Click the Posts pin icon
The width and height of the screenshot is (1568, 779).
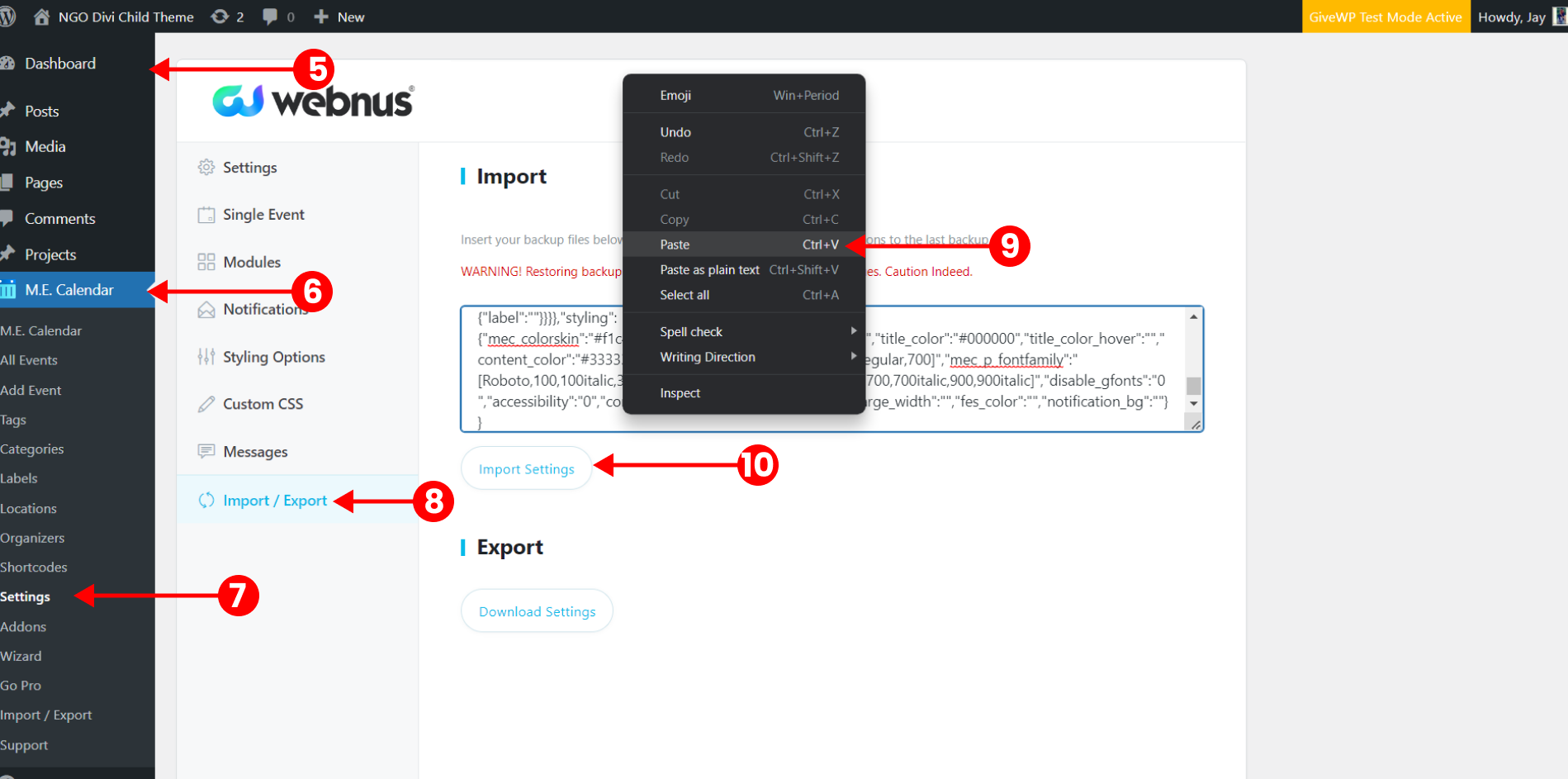tap(7, 110)
